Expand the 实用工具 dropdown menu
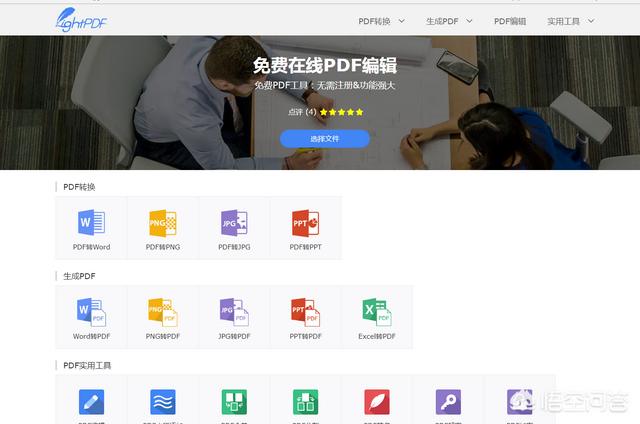 point(570,20)
